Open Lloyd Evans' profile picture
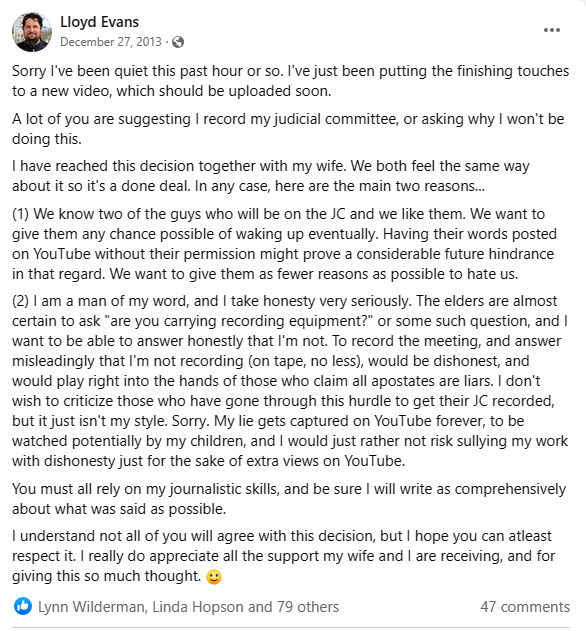The height and width of the screenshot is (631, 586). (x=32, y=32)
